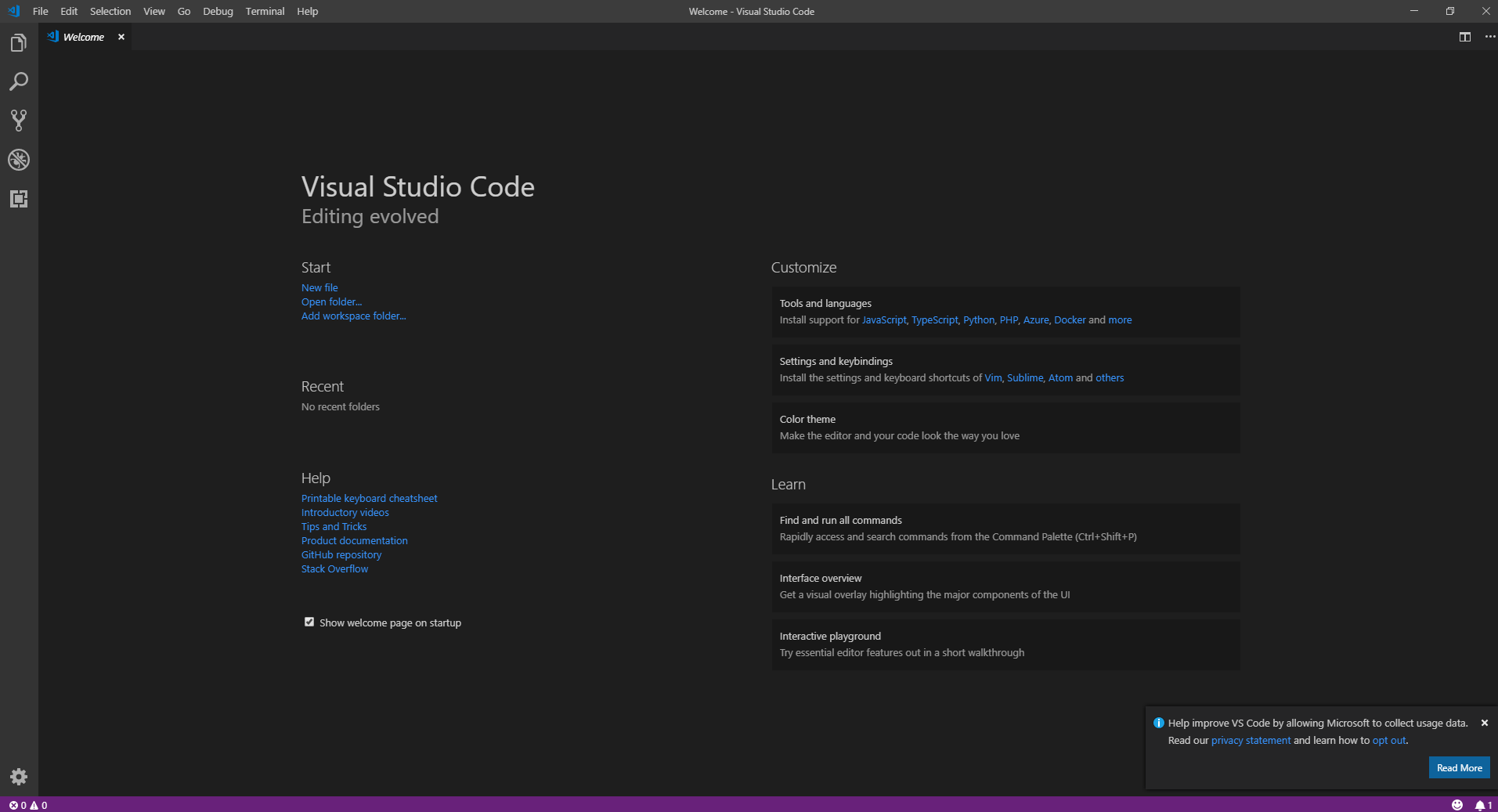The width and height of the screenshot is (1498, 812).
Task: Select the Welcome tab
Action: point(84,37)
